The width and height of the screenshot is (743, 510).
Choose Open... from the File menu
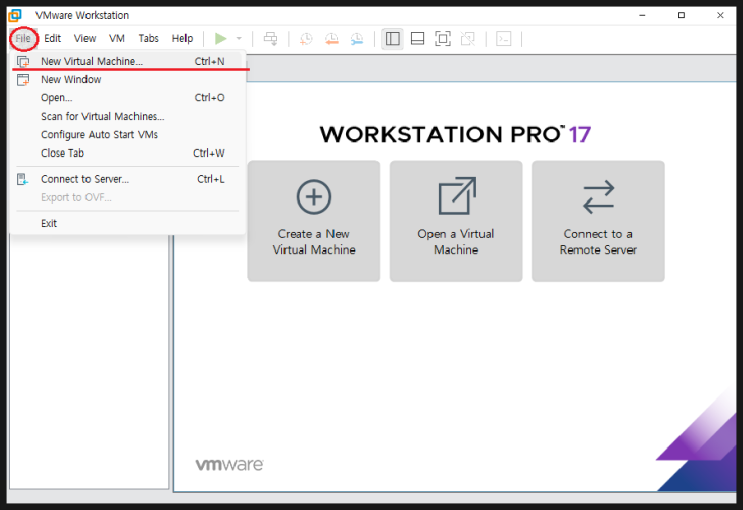click(x=127, y=98)
